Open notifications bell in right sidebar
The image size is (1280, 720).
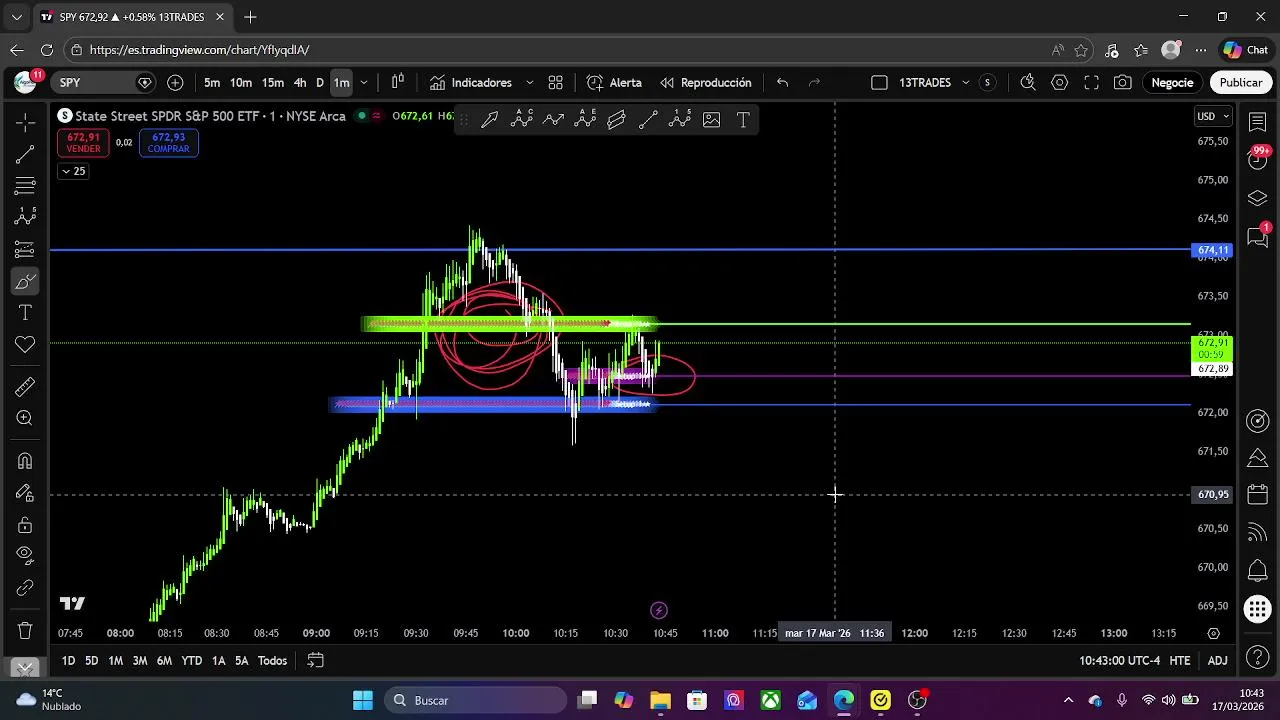click(x=1258, y=572)
